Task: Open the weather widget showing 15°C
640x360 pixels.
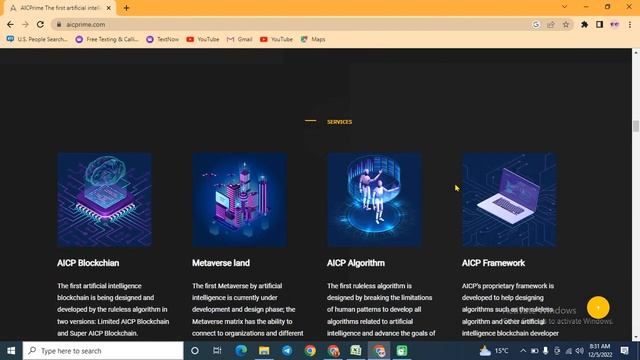Action: tap(494, 351)
